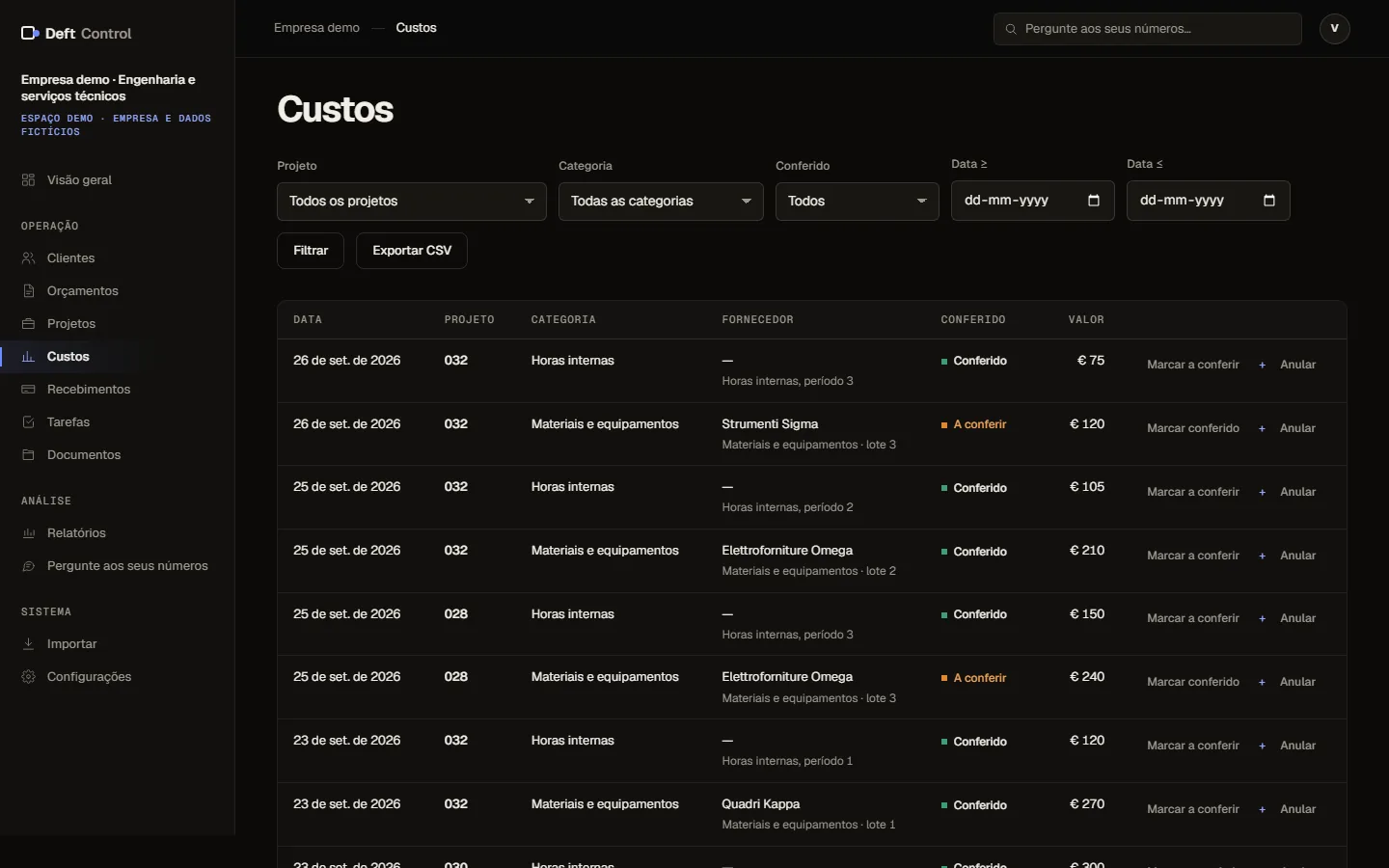Expand the Todos os projetos dropdown

pyautogui.click(x=412, y=202)
